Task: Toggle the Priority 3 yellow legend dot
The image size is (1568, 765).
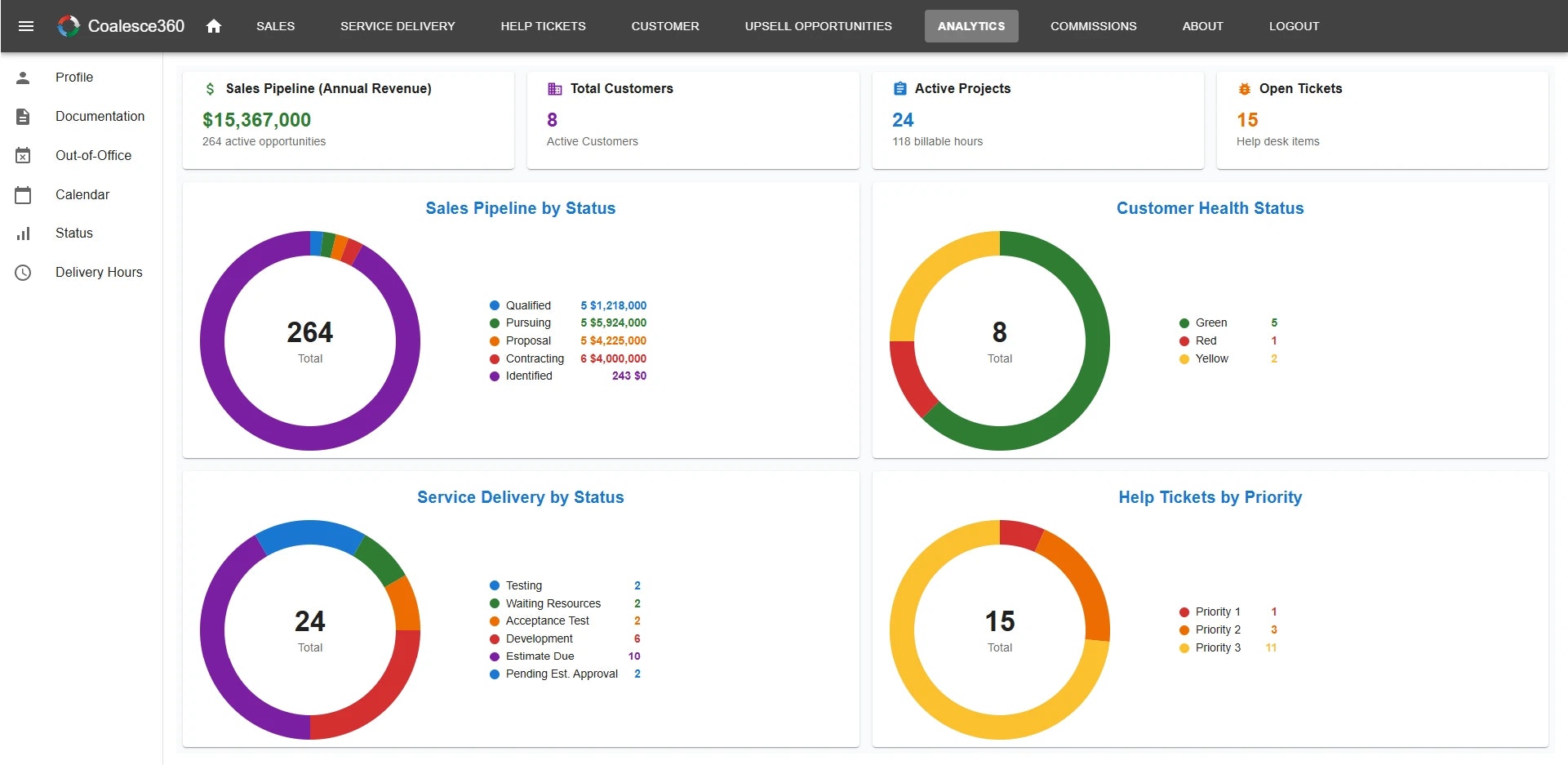Action: pyautogui.click(x=1184, y=648)
